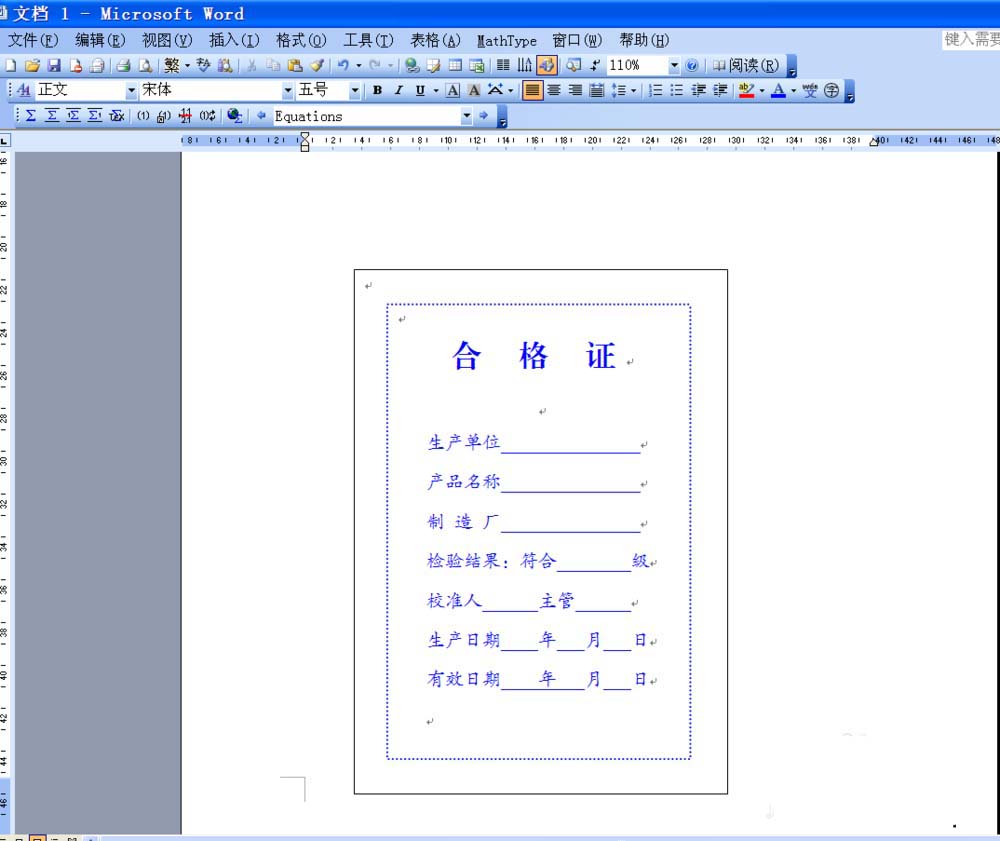Toggle distributed alignment

[x=596, y=91]
